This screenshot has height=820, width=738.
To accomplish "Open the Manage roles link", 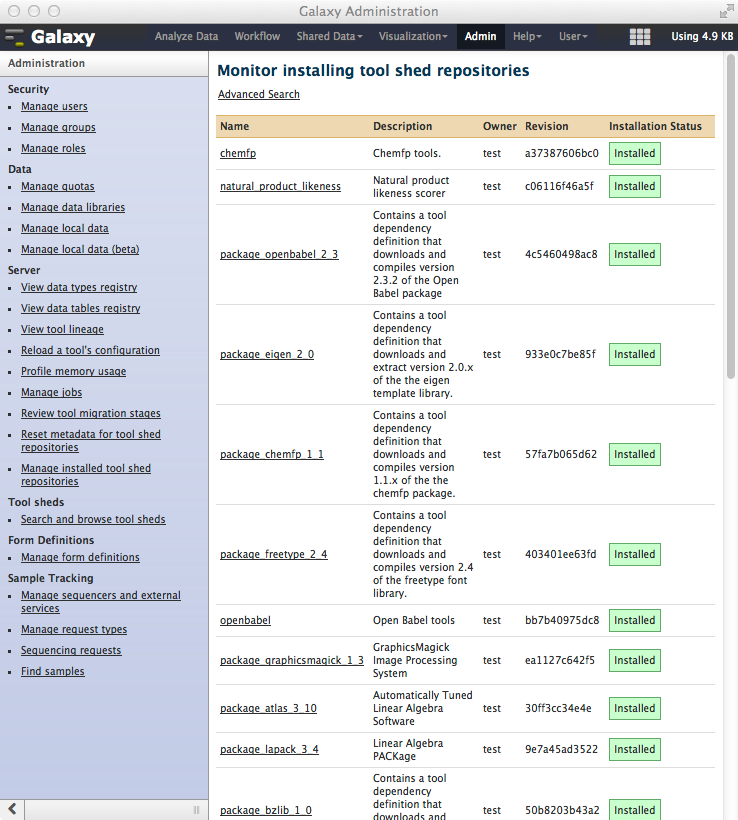I will pyautogui.click(x=53, y=148).
